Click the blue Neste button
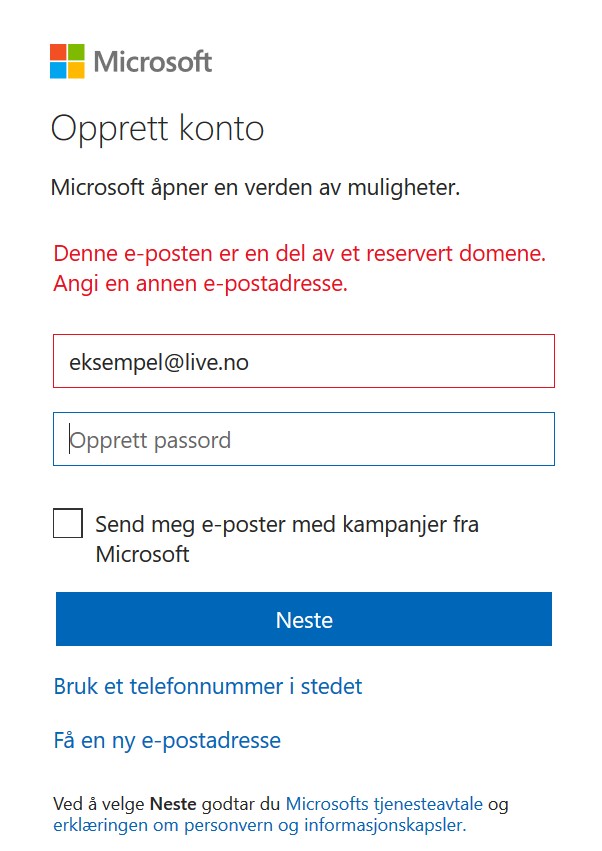602x851 pixels. click(x=304, y=619)
